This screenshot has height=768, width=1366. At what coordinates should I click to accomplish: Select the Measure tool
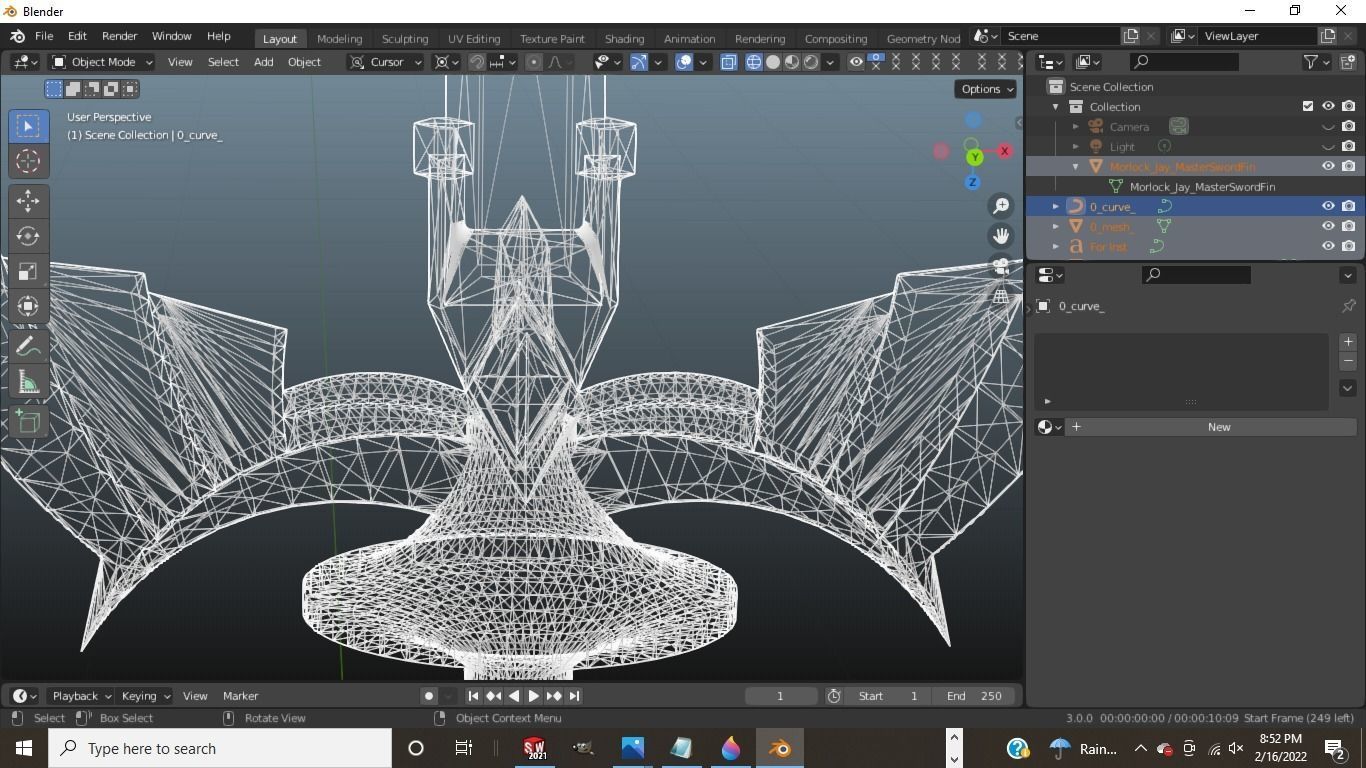(x=28, y=381)
